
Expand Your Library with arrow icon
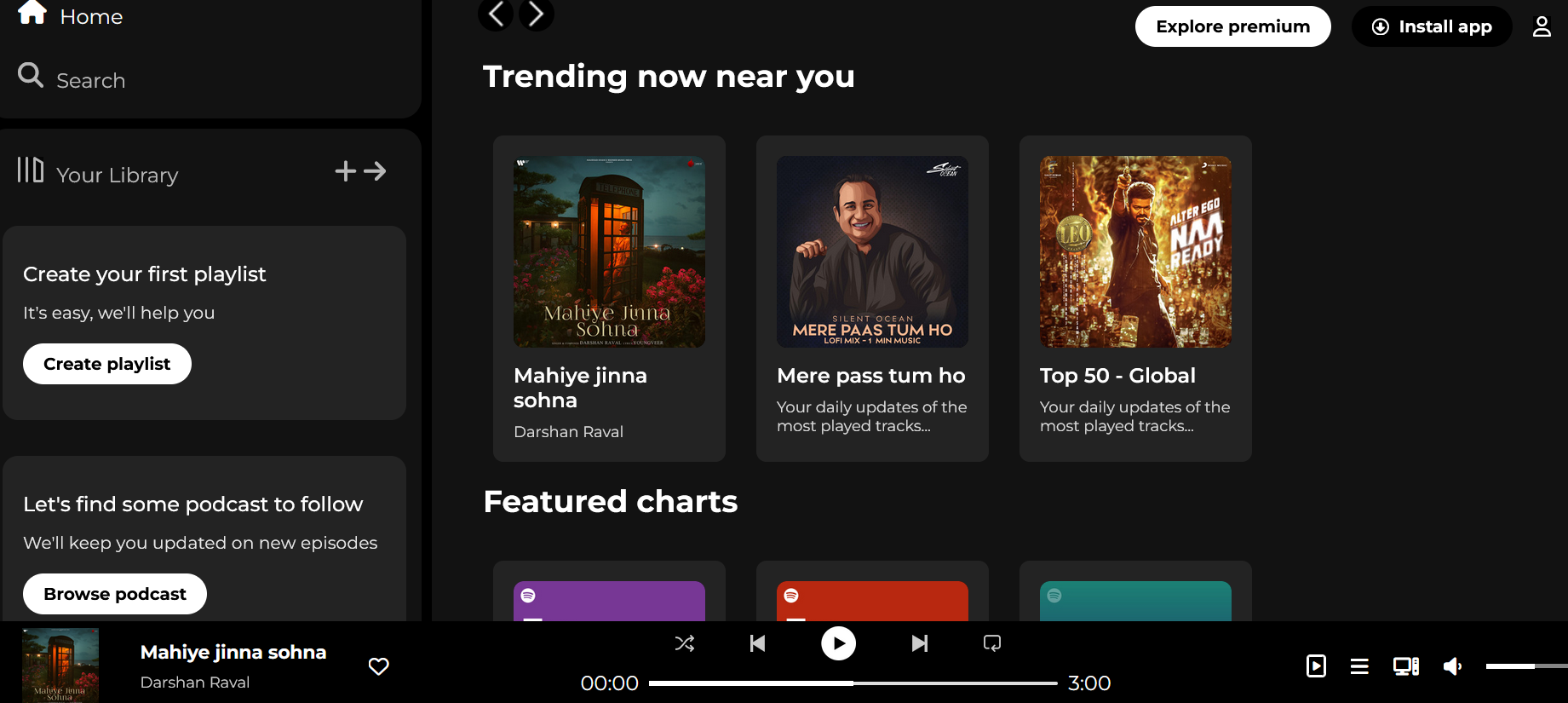(375, 171)
